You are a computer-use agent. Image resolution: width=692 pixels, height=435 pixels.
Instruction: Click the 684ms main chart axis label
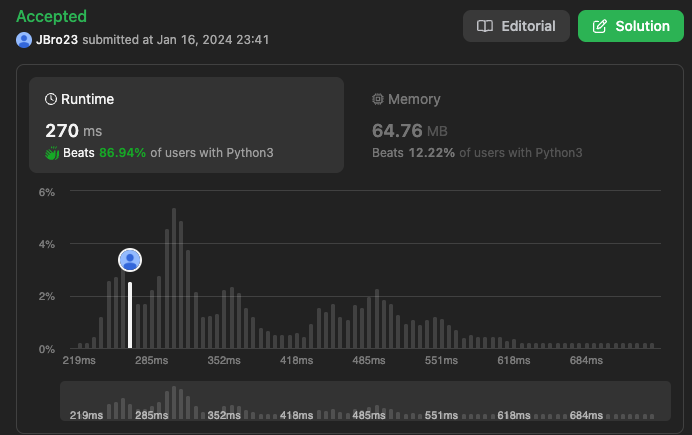click(x=586, y=360)
